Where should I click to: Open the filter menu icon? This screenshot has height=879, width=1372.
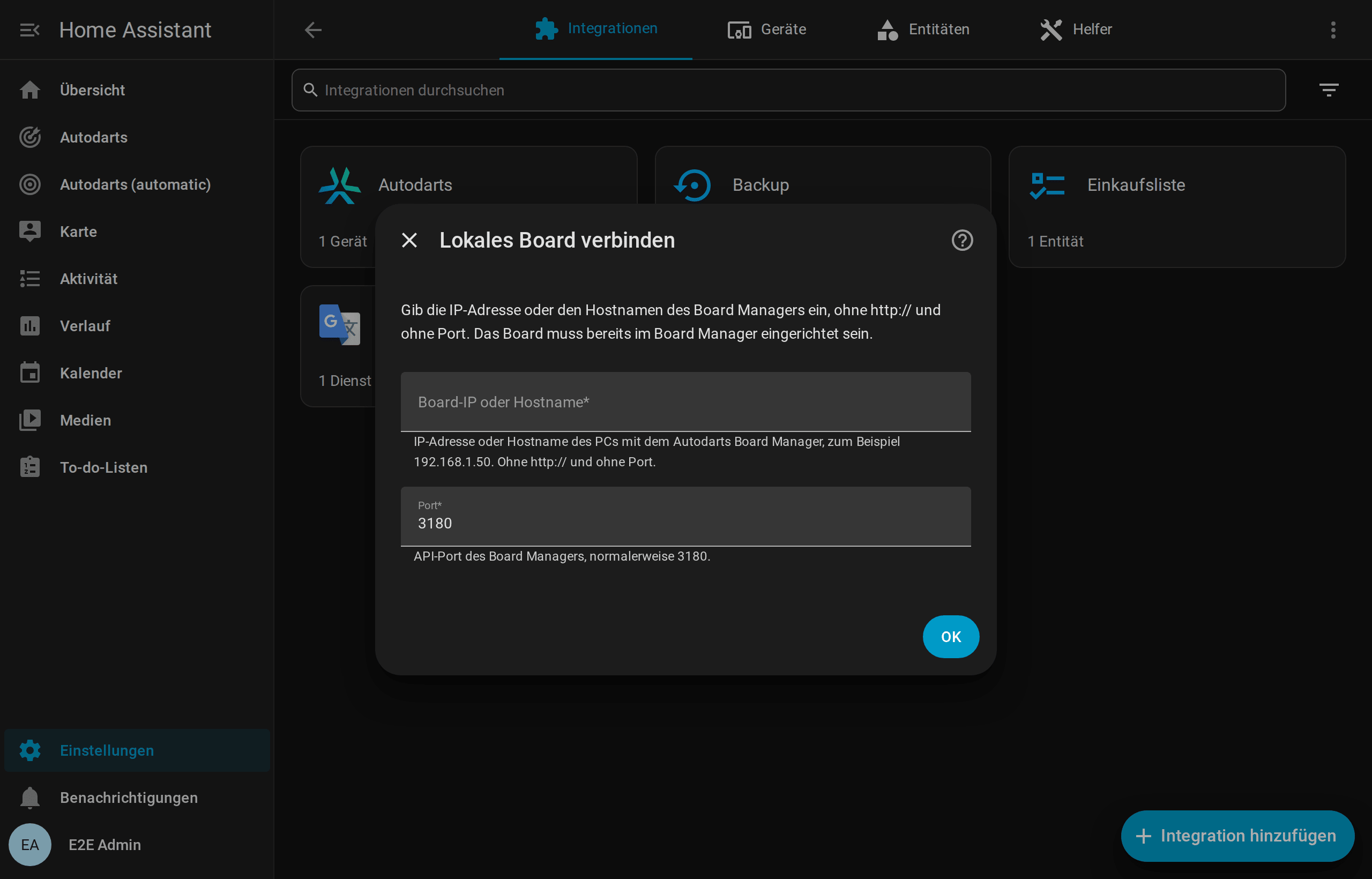coord(1329,90)
